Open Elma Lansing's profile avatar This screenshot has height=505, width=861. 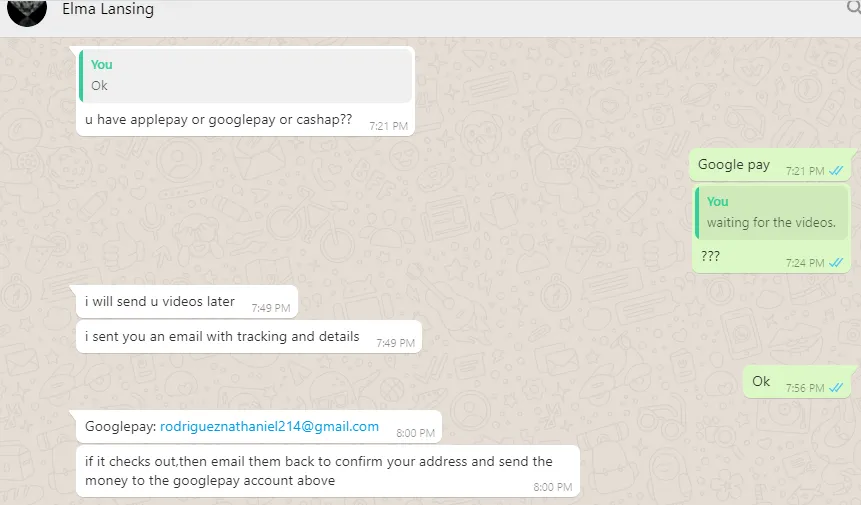click(x=26, y=11)
